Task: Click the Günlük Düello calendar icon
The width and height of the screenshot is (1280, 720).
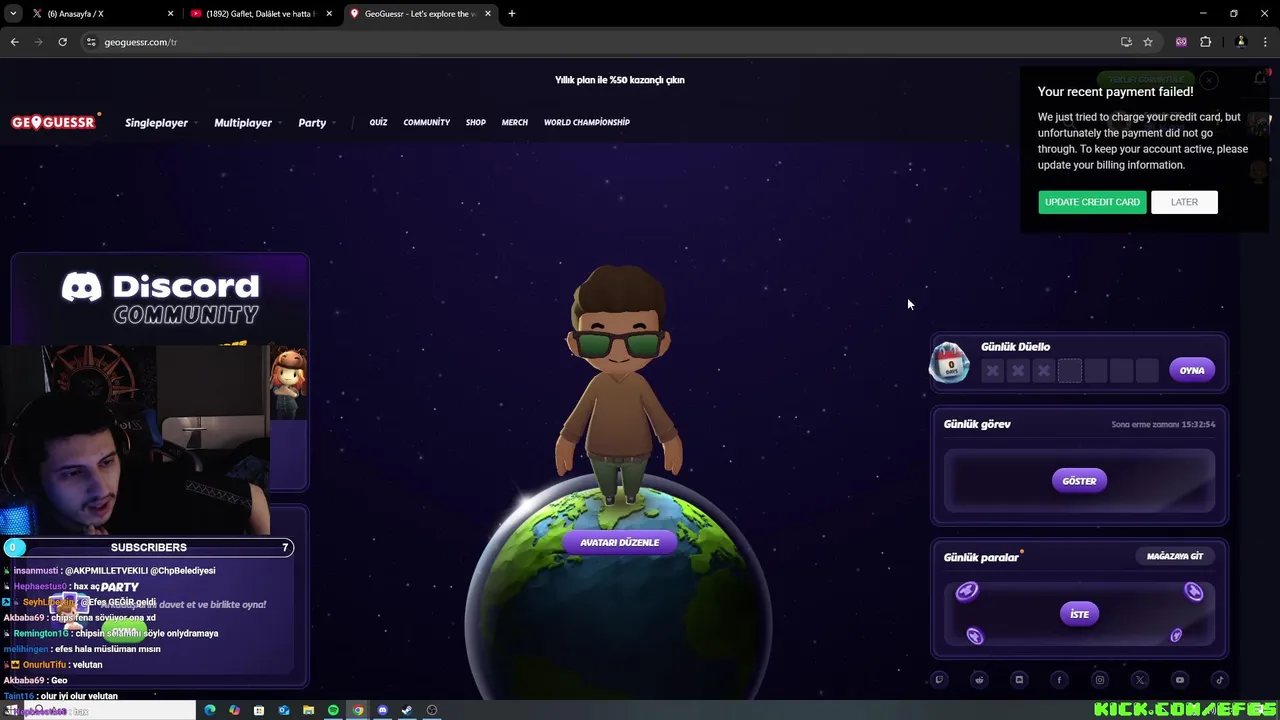Action: pos(949,362)
